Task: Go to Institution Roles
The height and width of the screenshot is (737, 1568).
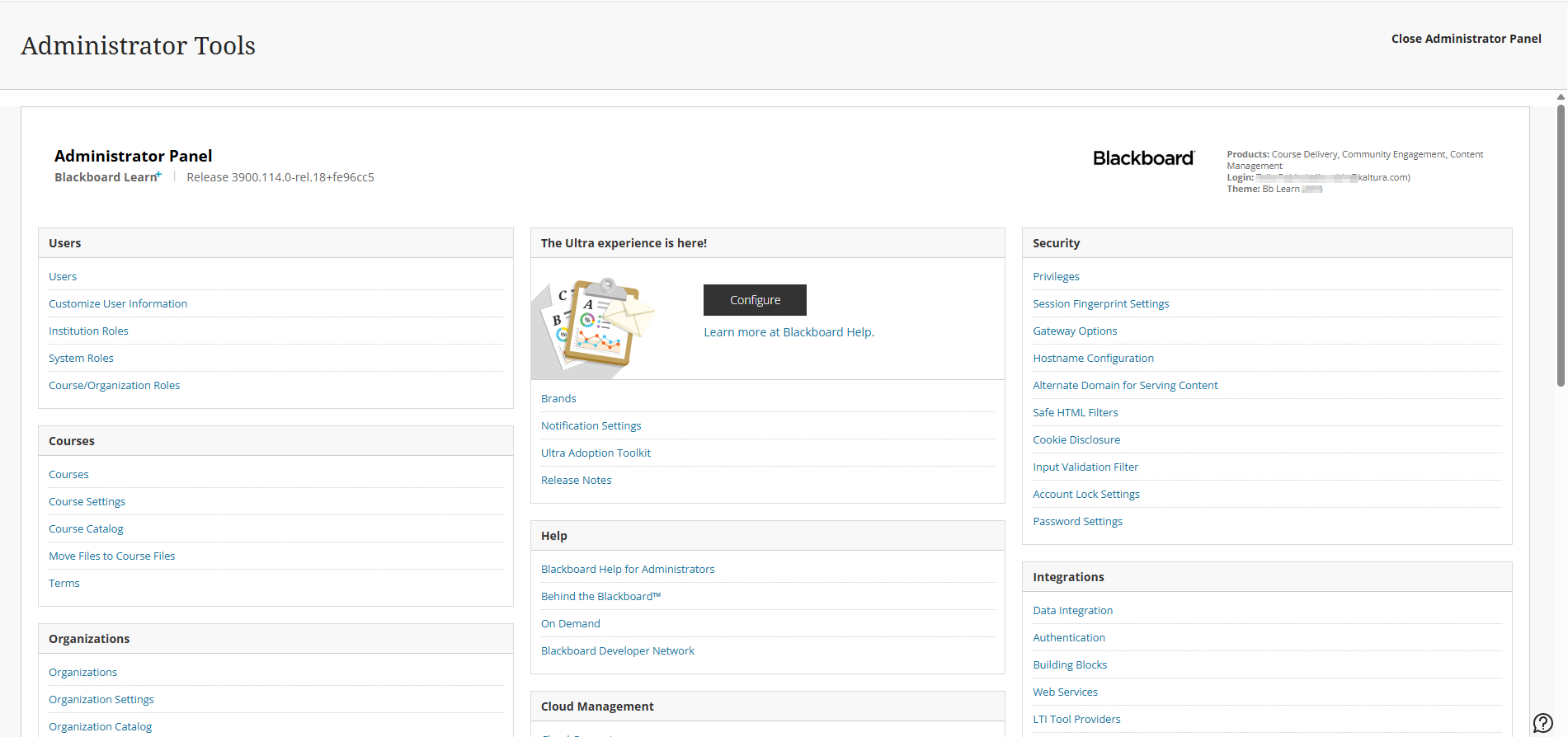Action: [x=88, y=331]
